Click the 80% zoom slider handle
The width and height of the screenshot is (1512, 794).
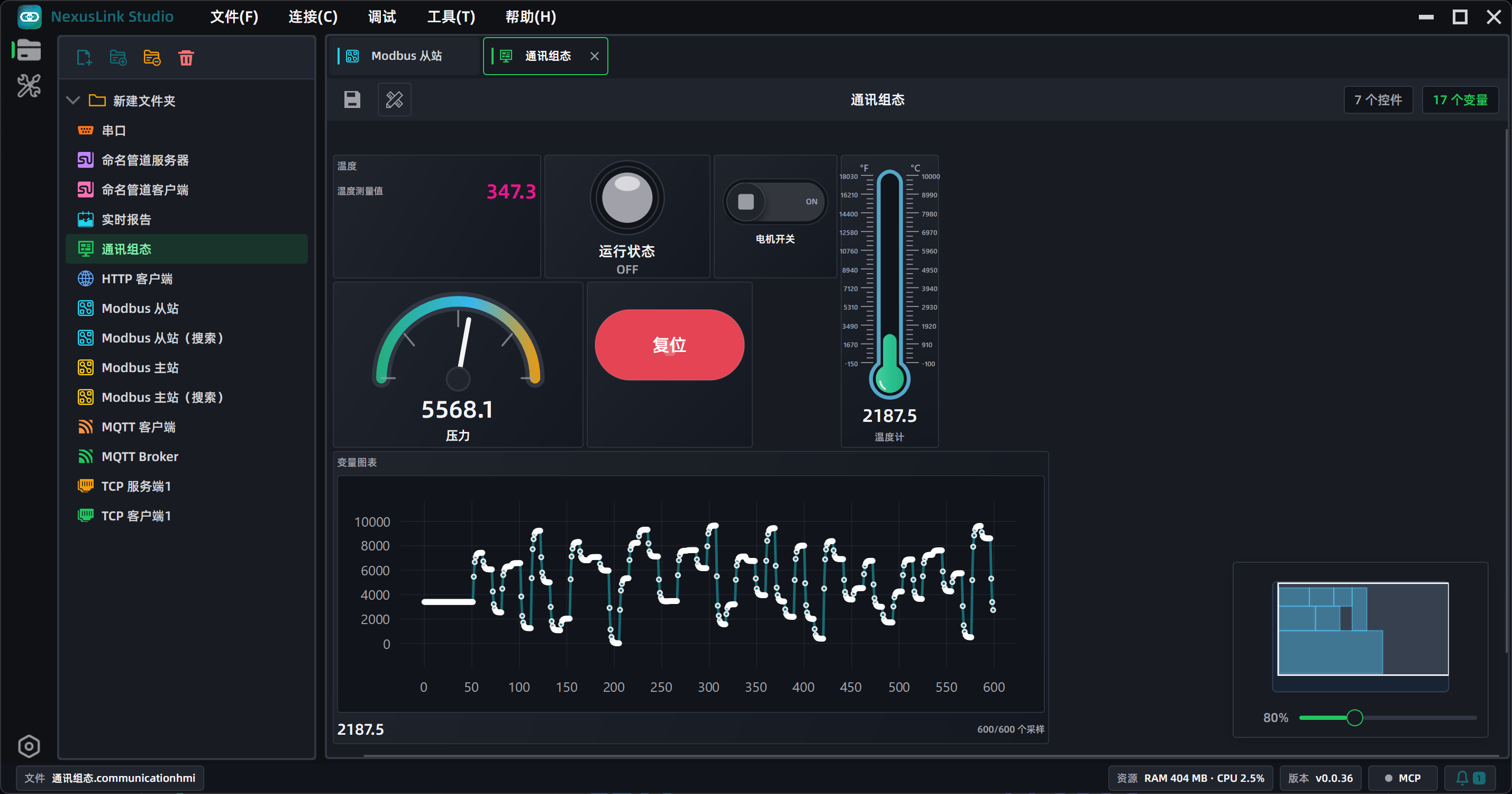click(1355, 717)
